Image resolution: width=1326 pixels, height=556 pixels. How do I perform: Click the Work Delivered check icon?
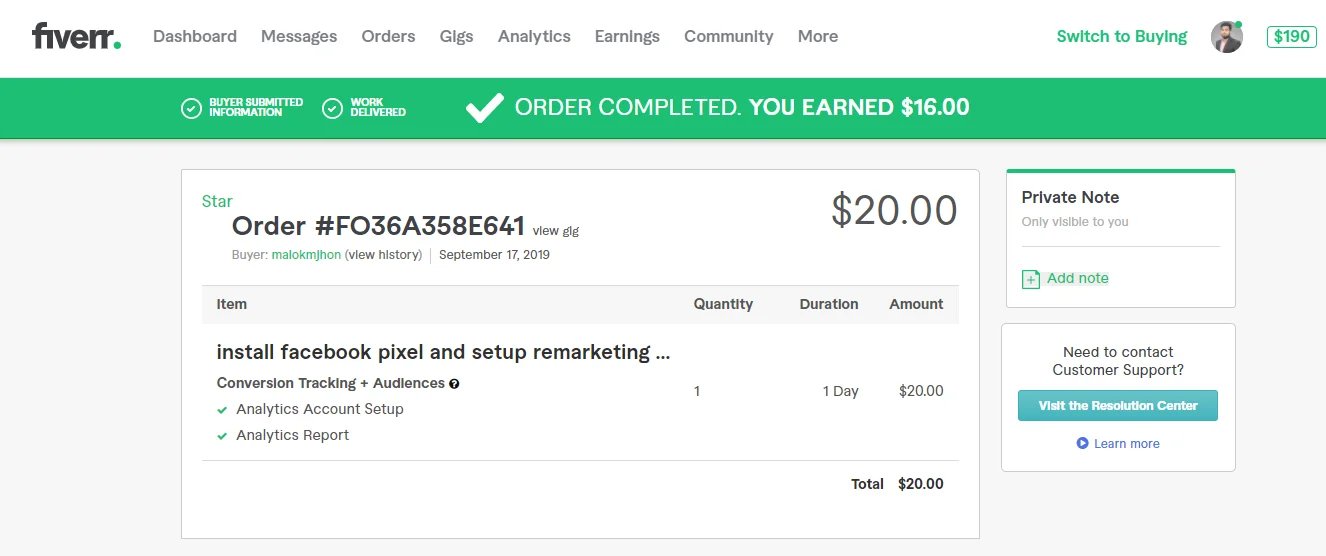click(333, 108)
